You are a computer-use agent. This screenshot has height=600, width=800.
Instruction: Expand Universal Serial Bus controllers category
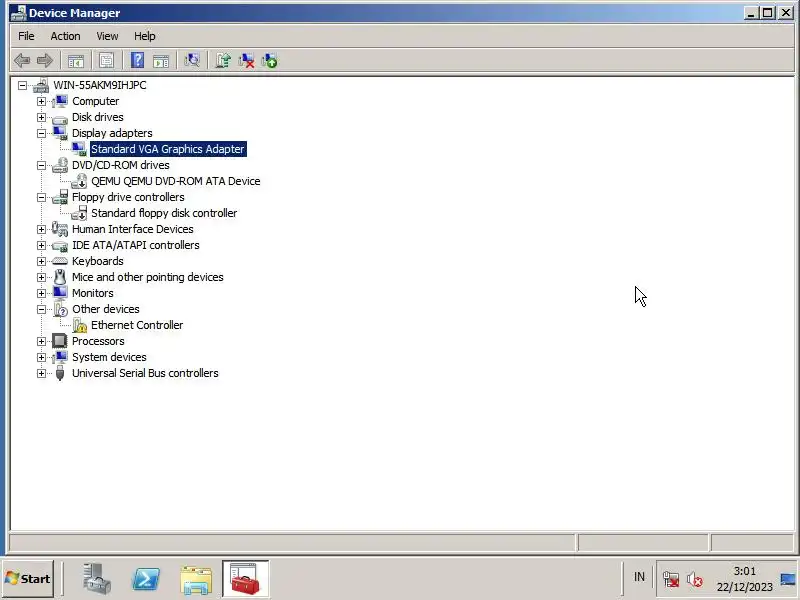click(41, 373)
